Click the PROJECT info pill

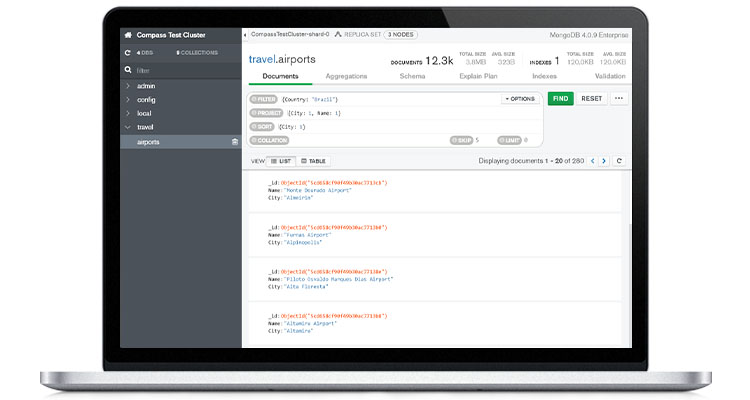coord(266,113)
